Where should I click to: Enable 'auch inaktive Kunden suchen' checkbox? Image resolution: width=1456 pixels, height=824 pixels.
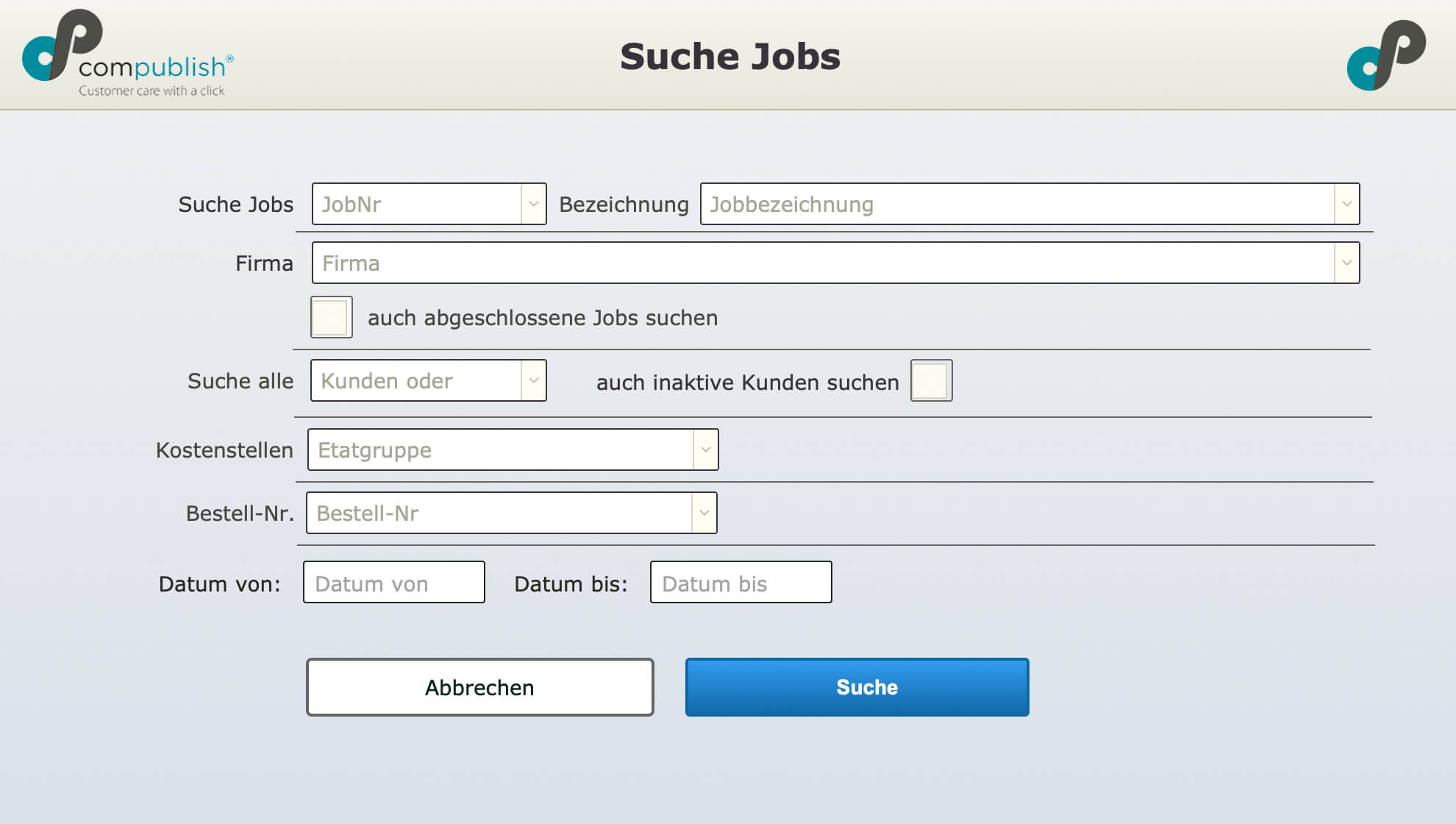click(931, 380)
